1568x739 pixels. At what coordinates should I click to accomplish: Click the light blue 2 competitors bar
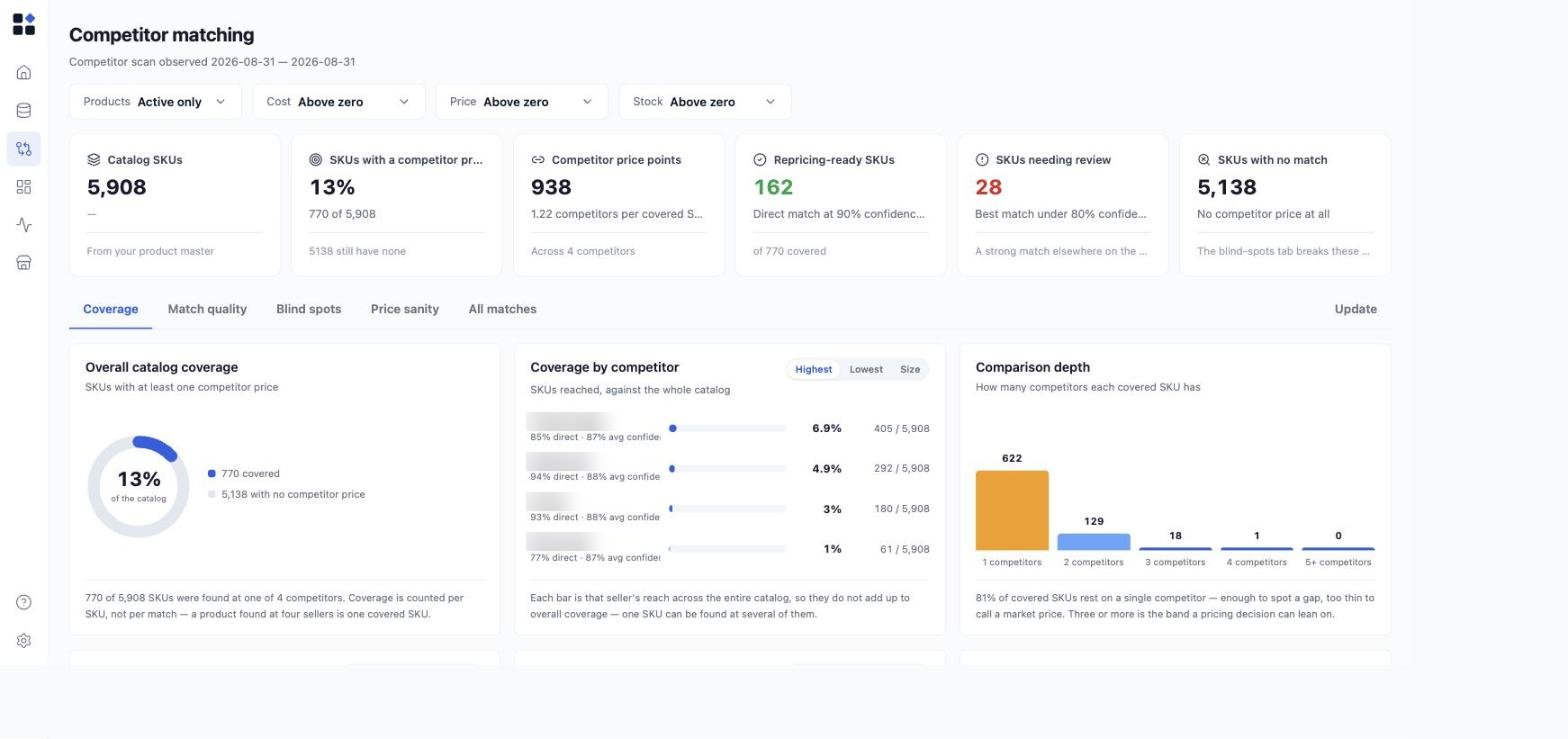click(1093, 542)
